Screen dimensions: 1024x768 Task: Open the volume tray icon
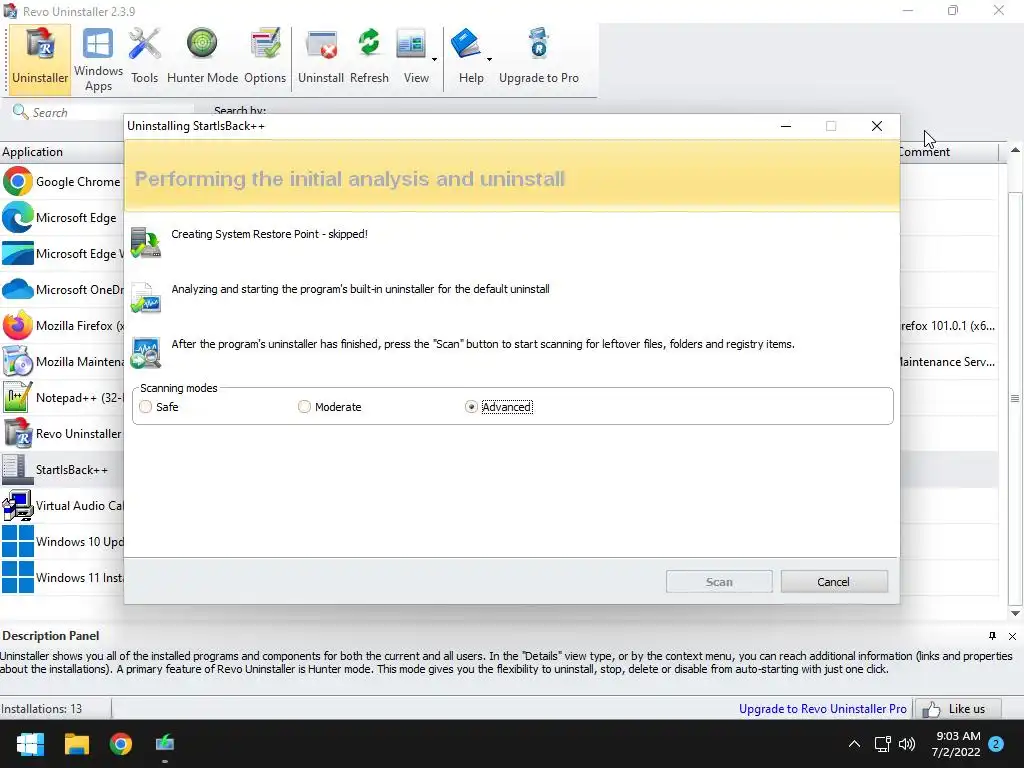click(907, 744)
